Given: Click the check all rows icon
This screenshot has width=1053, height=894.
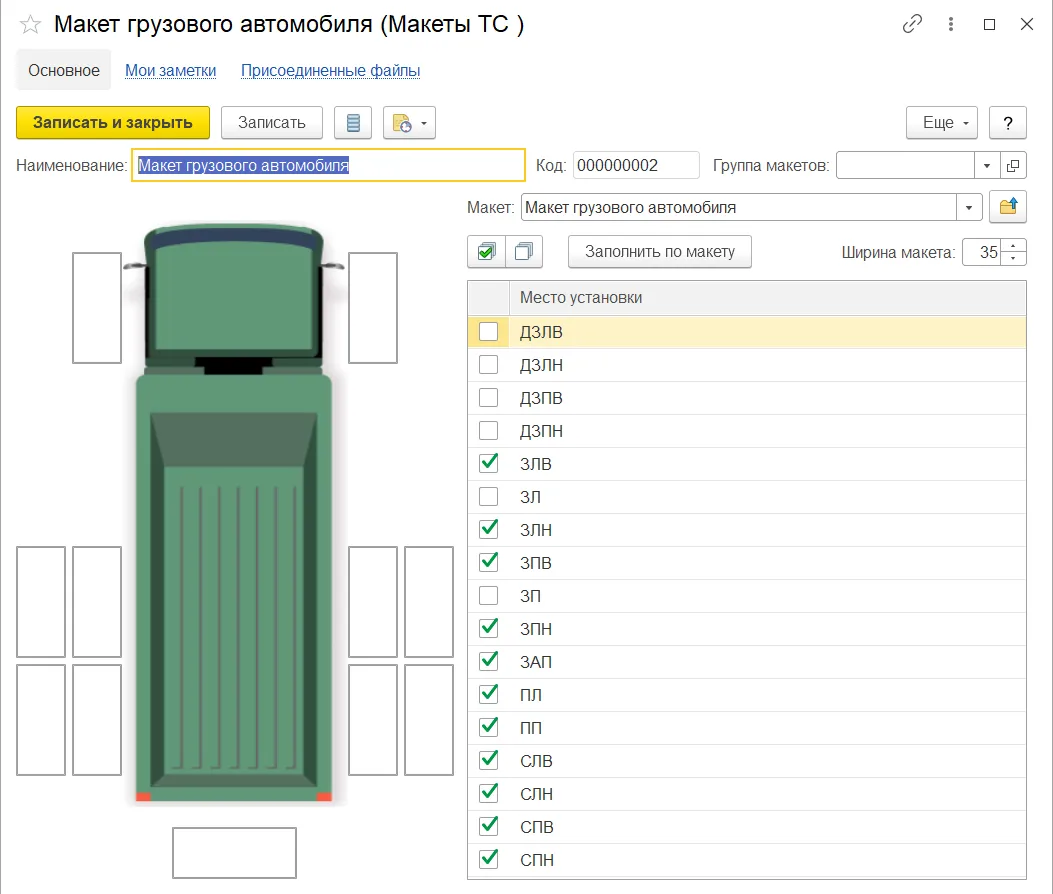Looking at the screenshot, I should [x=486, y=252].
